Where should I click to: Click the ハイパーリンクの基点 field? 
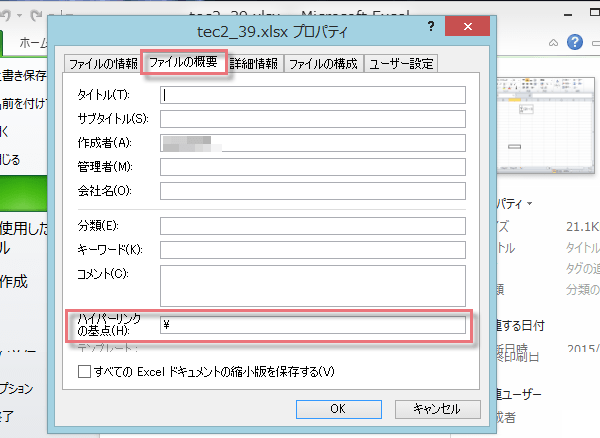[x=313, y=325]
